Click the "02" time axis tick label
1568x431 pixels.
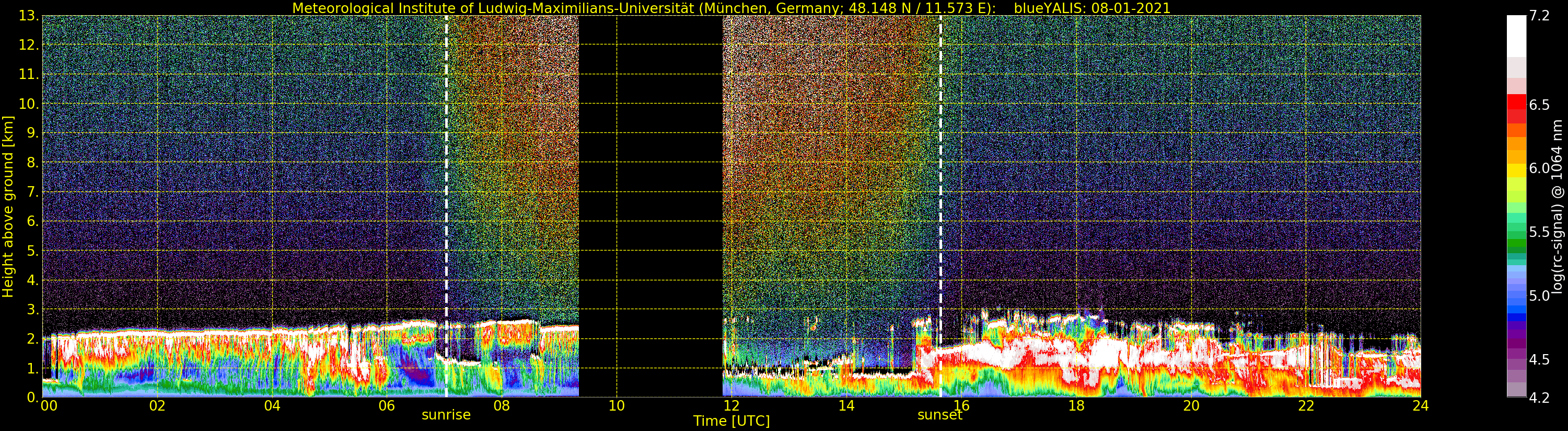157,406
